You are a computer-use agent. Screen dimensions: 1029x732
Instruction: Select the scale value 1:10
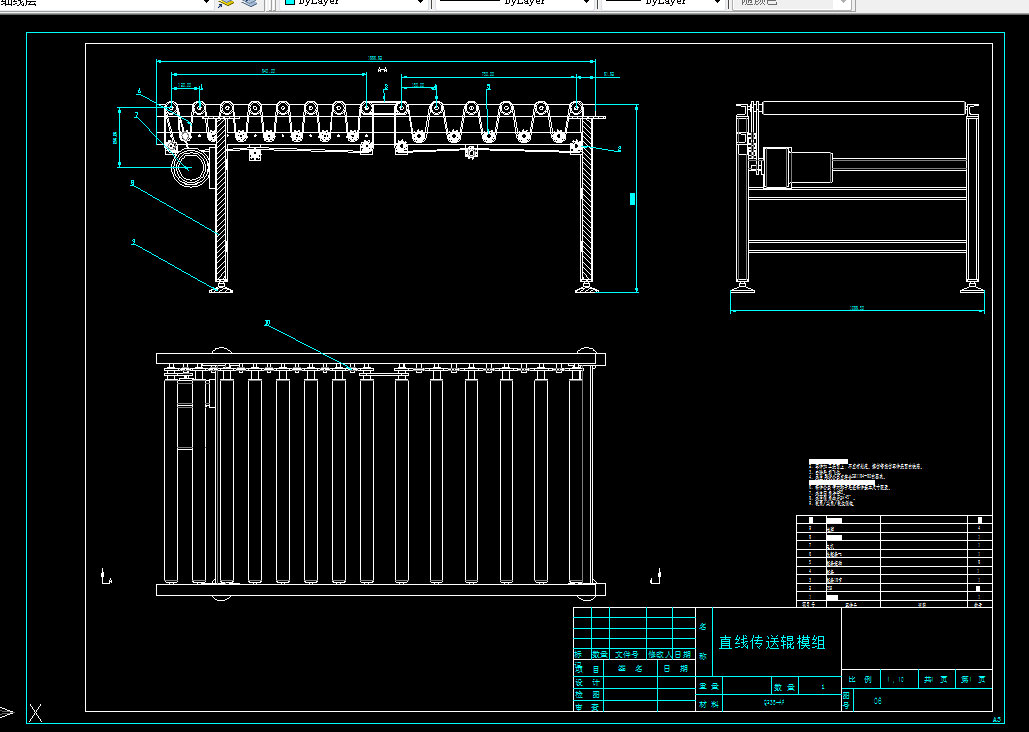pos(895,680)
